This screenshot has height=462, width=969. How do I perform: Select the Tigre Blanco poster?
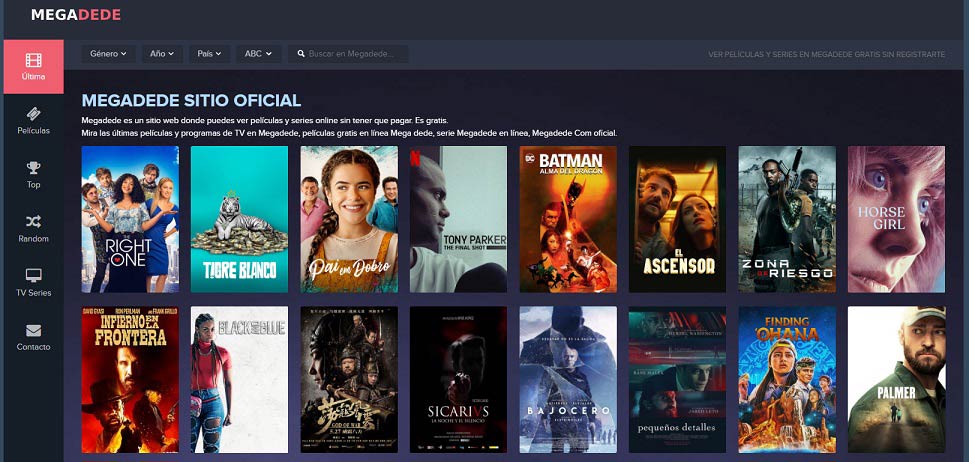[x=239, y=219]
